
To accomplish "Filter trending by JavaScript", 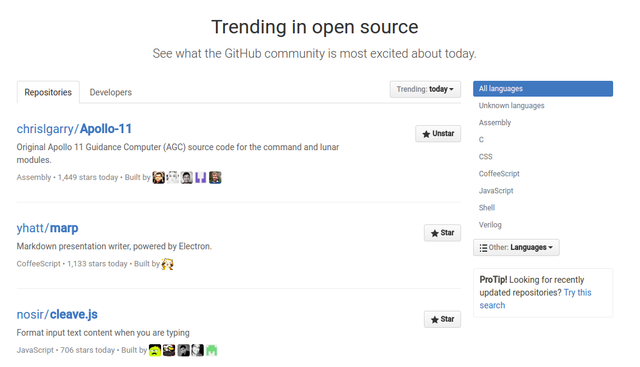I will (x=496, y=191).
